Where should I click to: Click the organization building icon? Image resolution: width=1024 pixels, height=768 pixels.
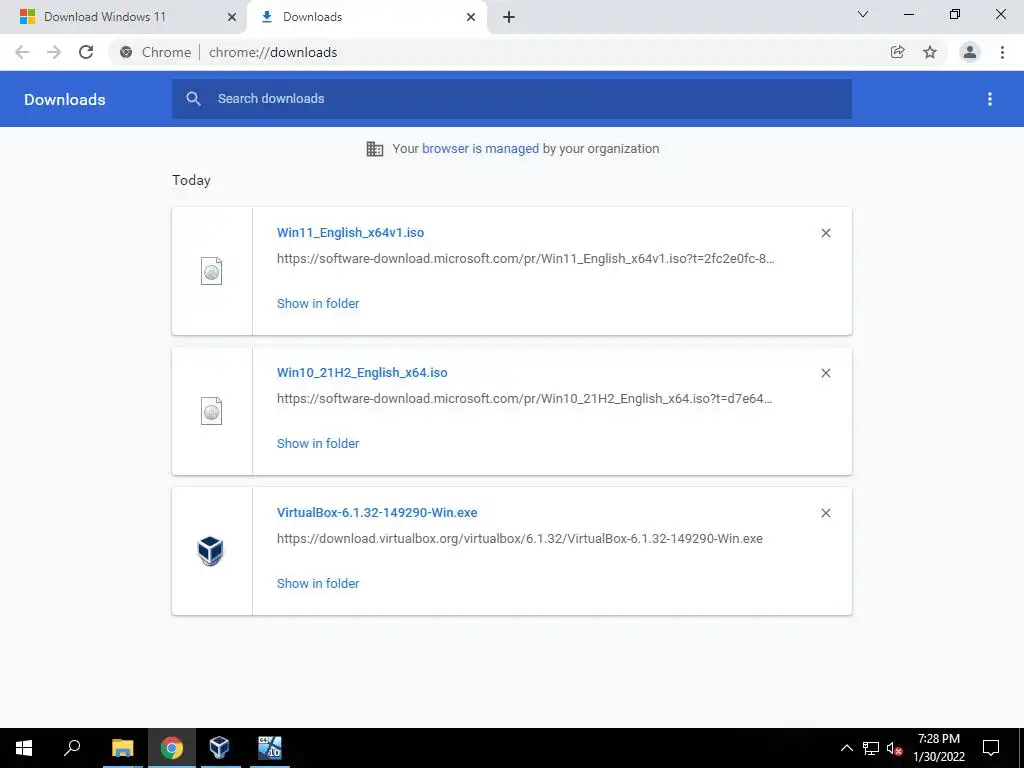coord(375,149)
